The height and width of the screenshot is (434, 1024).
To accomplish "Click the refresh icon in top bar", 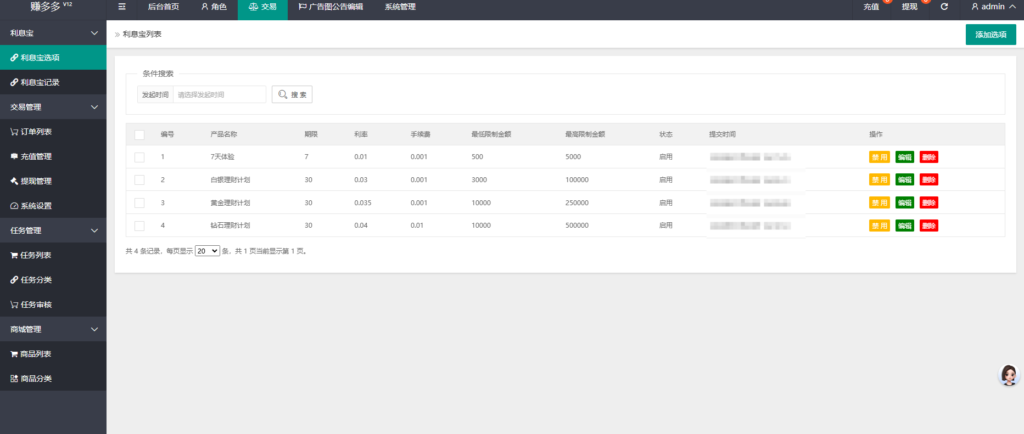I will 944,7.
